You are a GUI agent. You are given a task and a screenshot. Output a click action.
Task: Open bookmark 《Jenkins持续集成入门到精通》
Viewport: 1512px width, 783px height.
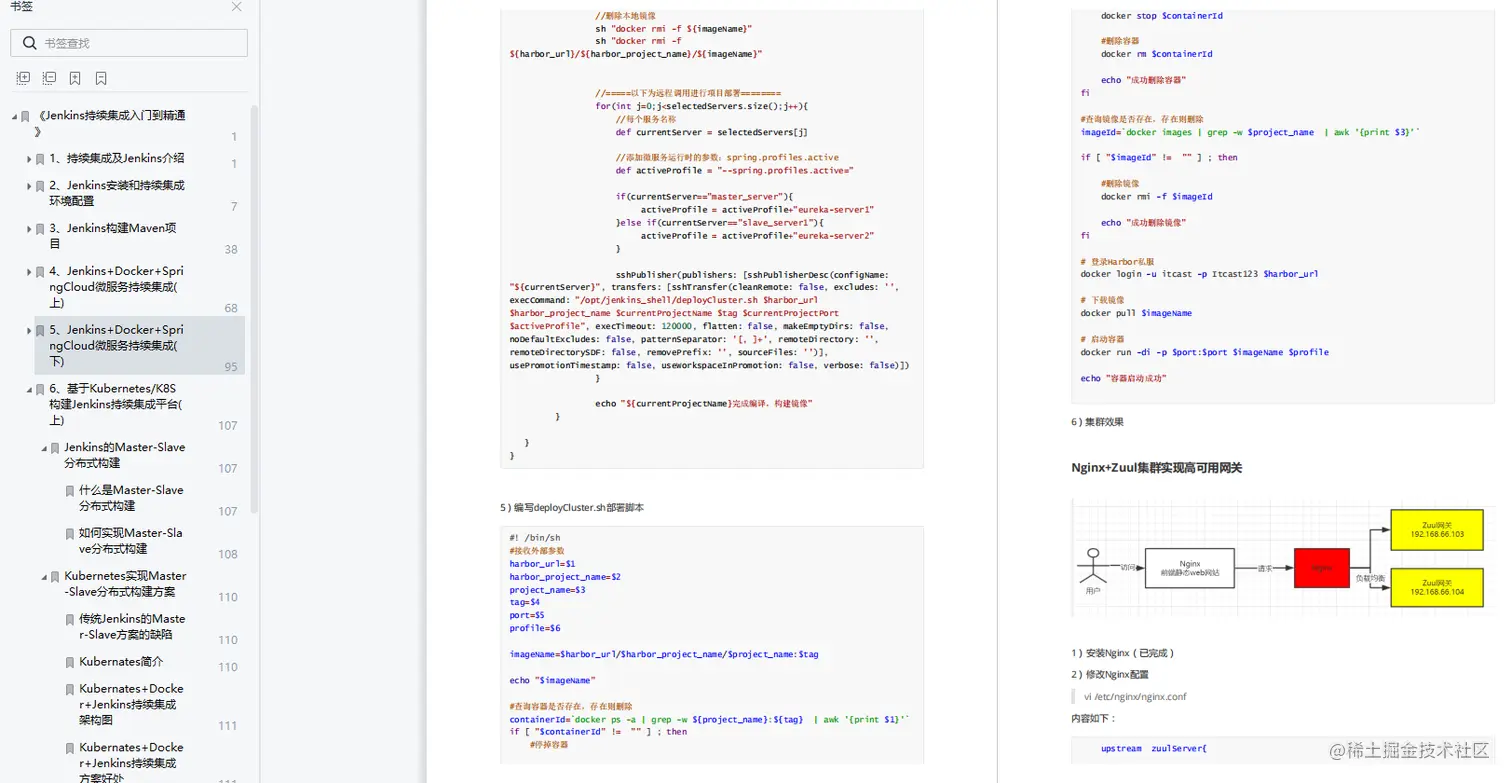(x=112, y=123)
